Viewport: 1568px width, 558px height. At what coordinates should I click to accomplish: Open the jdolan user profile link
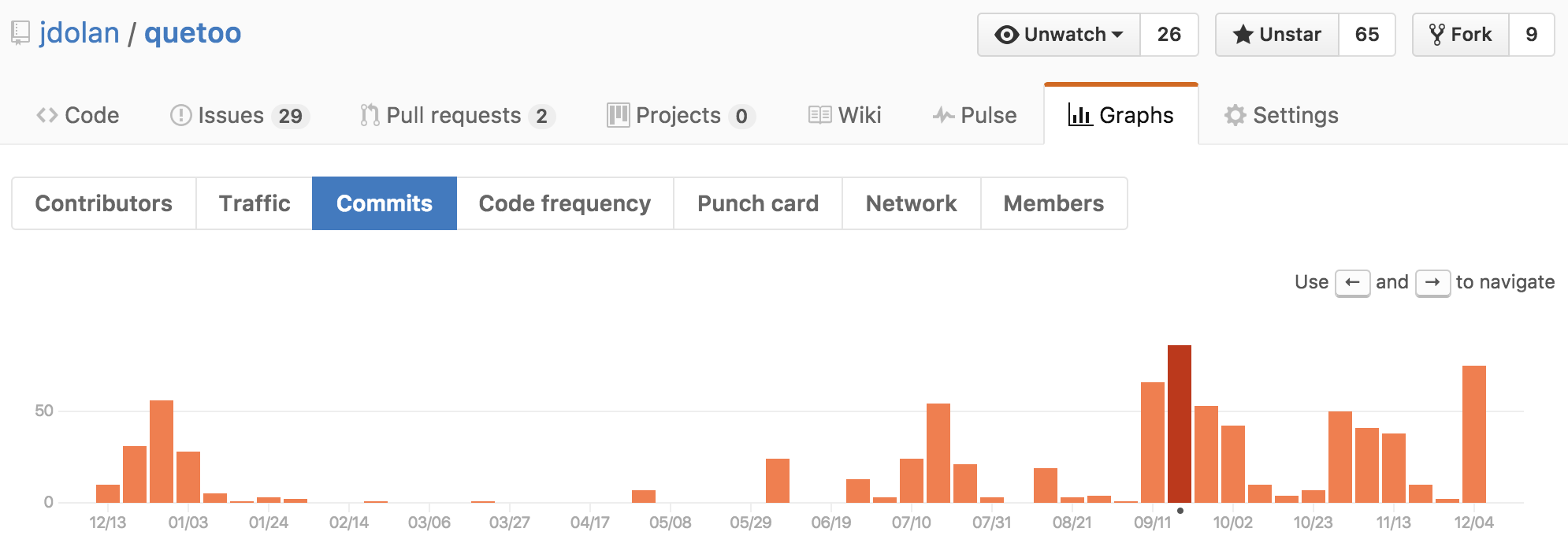[80, 33]
